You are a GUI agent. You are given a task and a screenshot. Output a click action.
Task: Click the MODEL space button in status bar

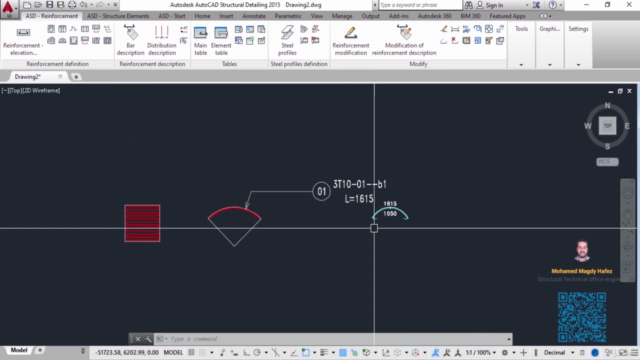[x=173, y=353]
